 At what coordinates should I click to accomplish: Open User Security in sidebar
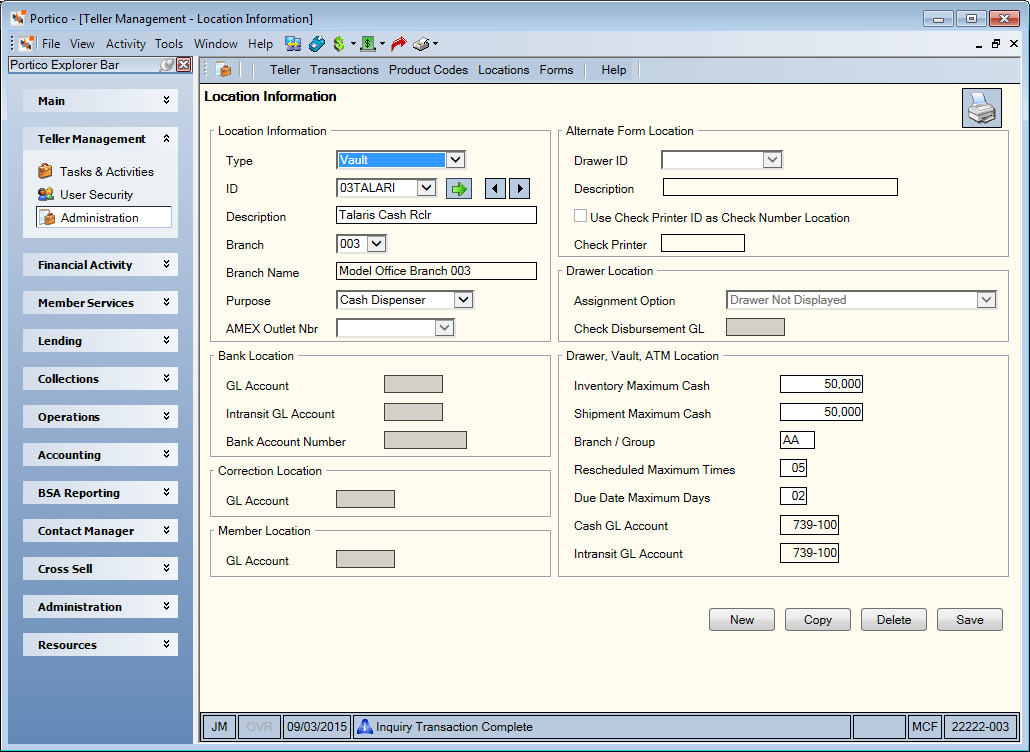[x=96, y=194]
